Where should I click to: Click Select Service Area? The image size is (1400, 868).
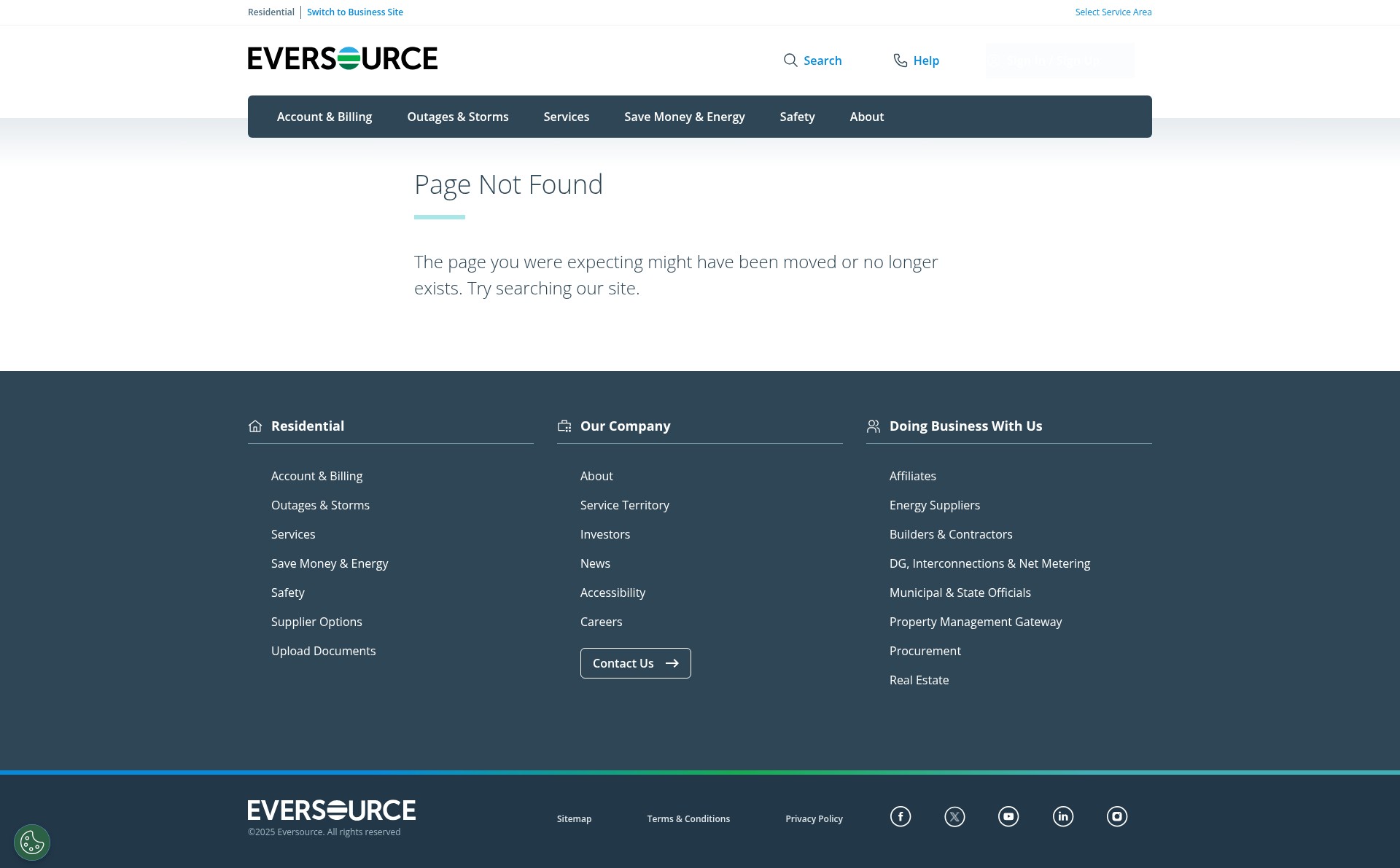[1113, 12]
